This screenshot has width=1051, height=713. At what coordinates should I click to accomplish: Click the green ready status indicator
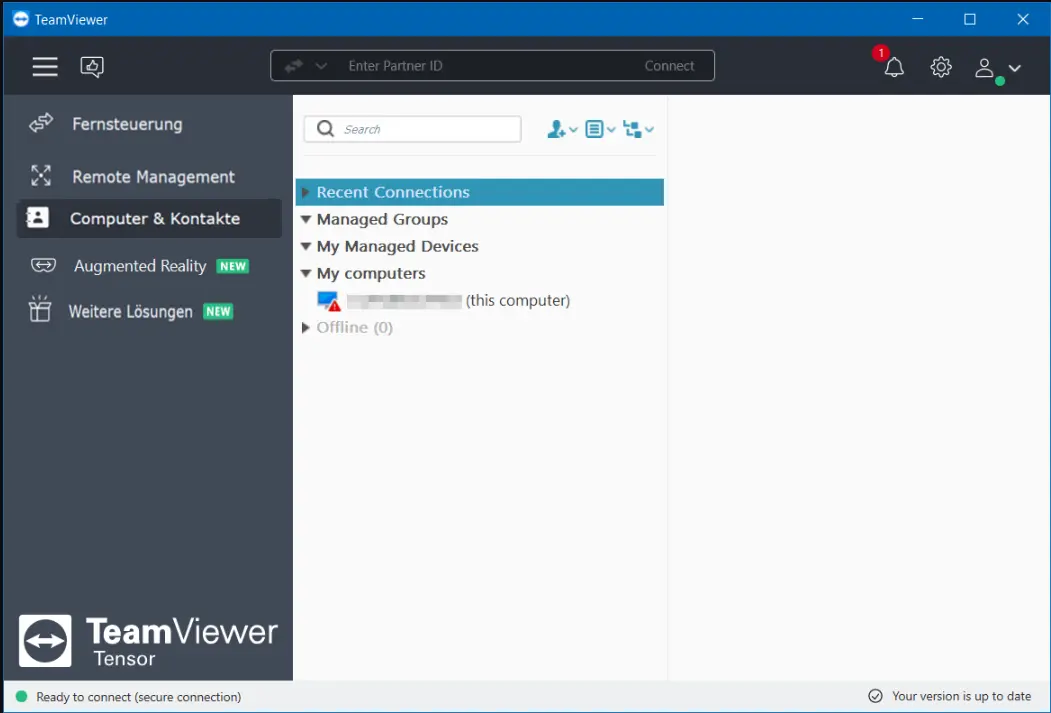(21, 696)
